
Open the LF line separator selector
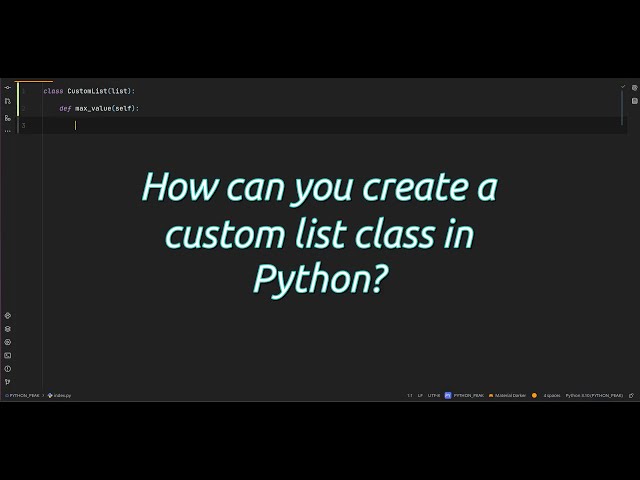tap(420, 395)
